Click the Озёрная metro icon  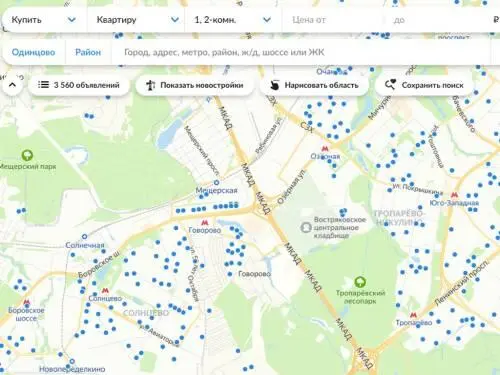point(325,148)
